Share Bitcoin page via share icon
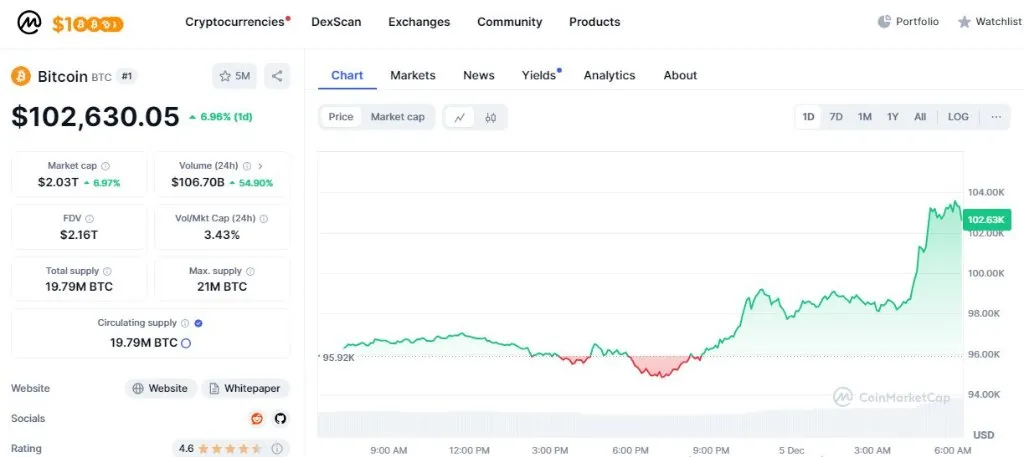Screen dimensions: 1024x457 (x=277, y=76)
